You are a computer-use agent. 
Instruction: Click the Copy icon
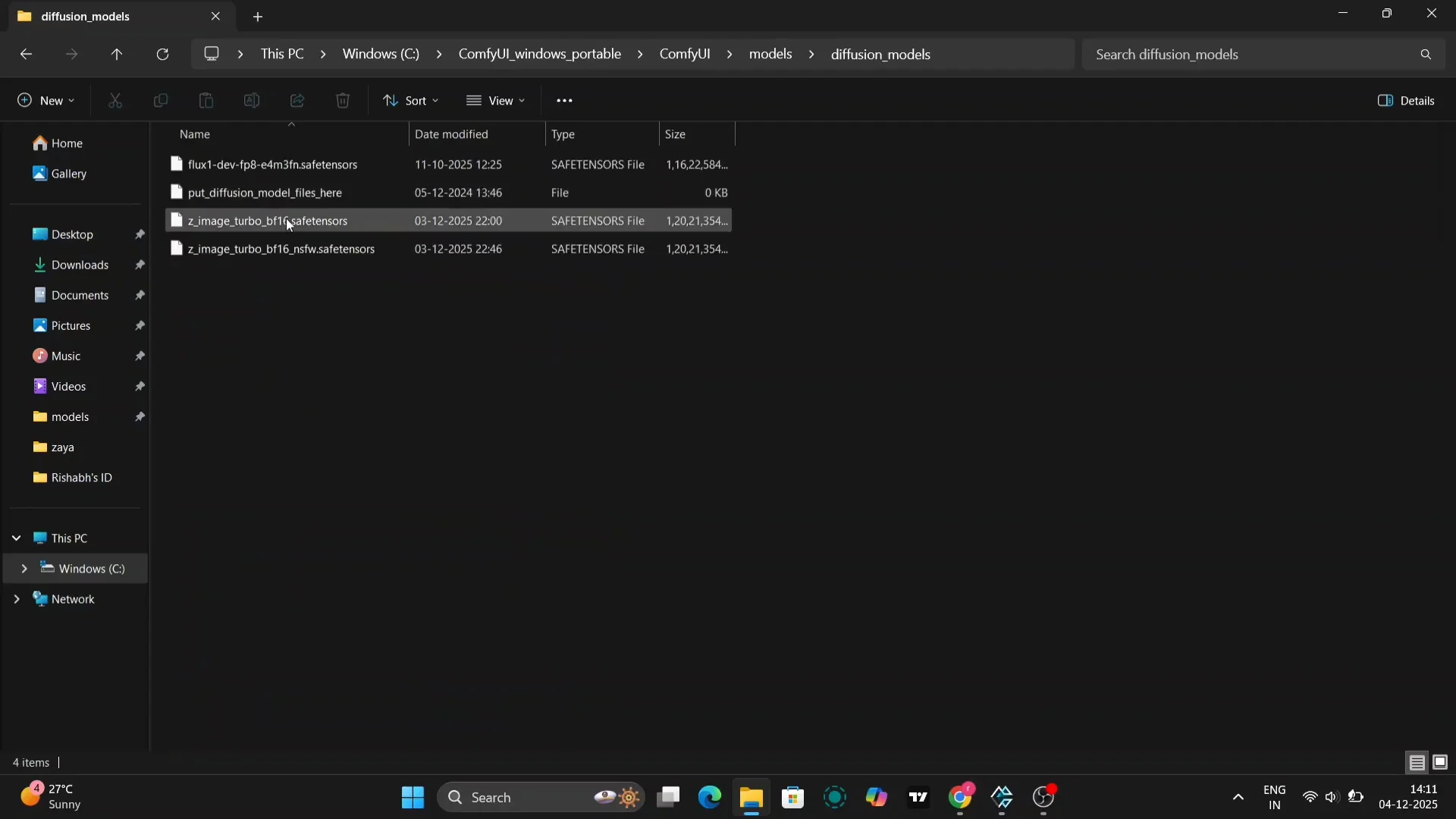(161, 100)
